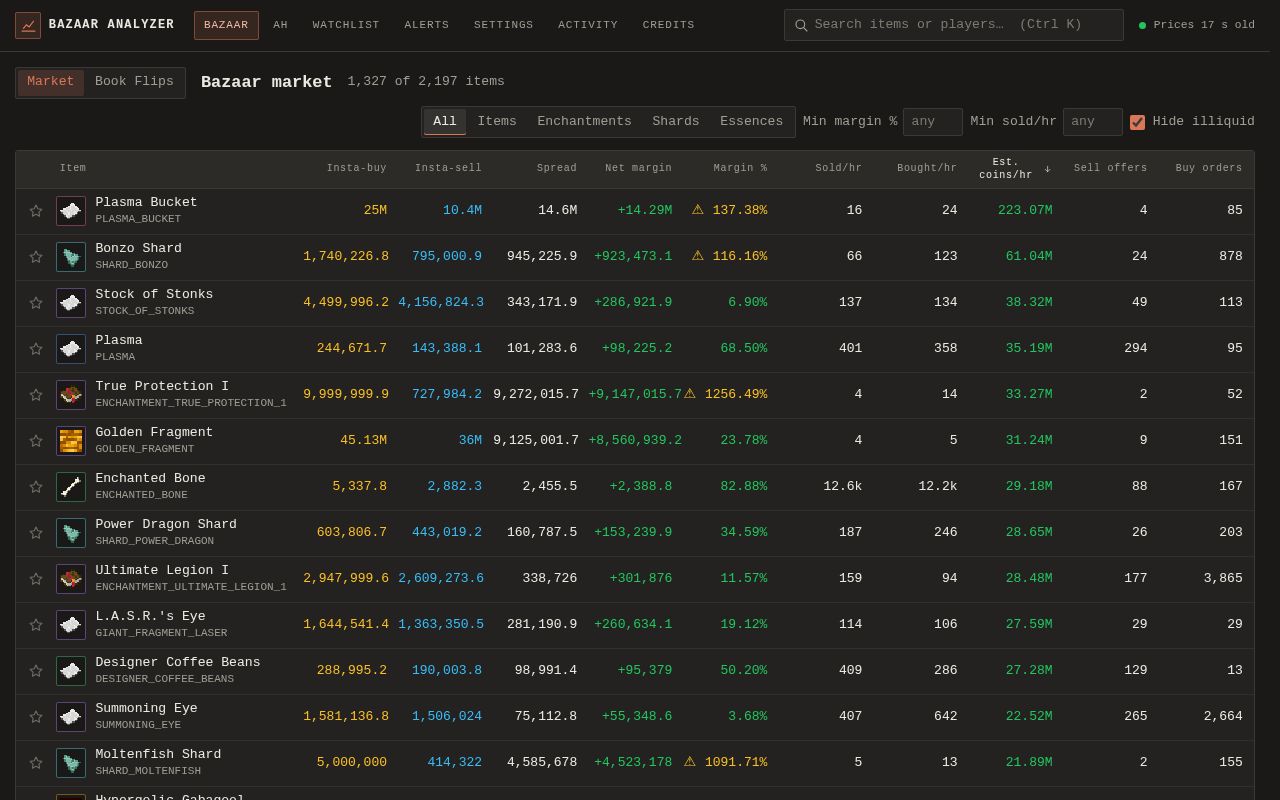The height and width of the screenshot is (800, 1280).
Task: Sort by Net margin column
Action: tap(638, 169)
